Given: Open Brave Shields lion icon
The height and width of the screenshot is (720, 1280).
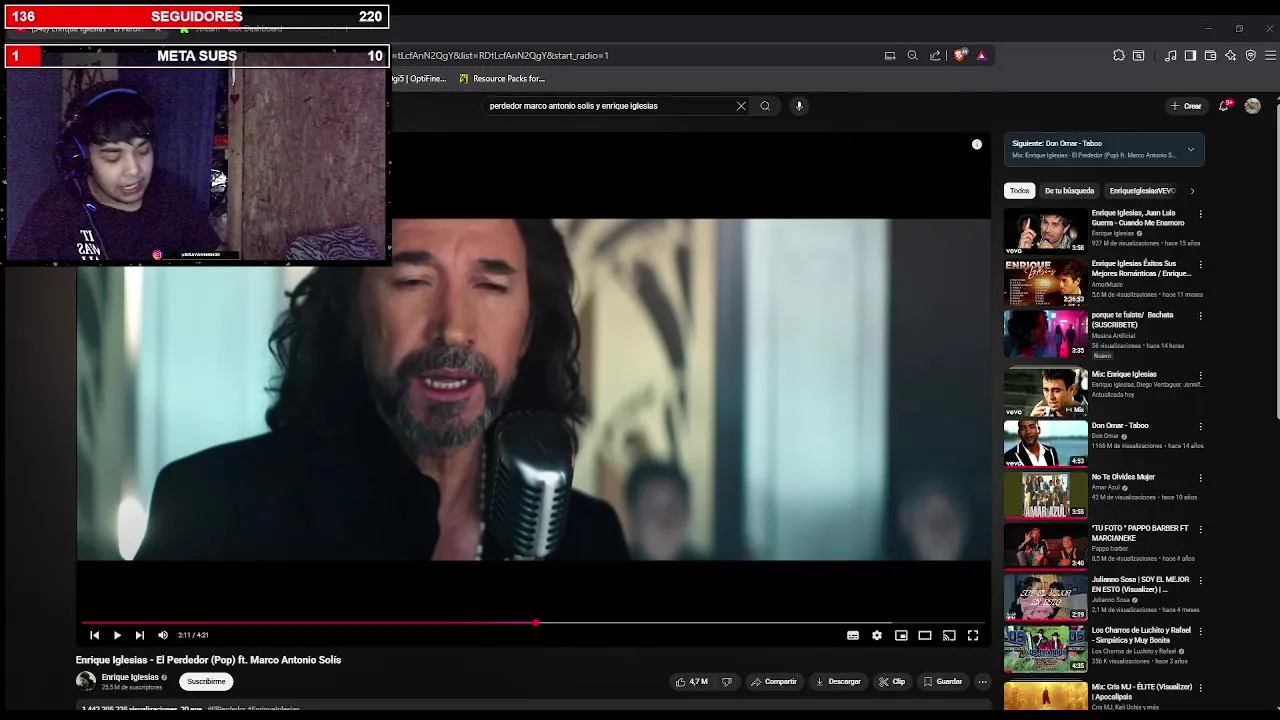Looking at the screenshot, I should point(961,56).
